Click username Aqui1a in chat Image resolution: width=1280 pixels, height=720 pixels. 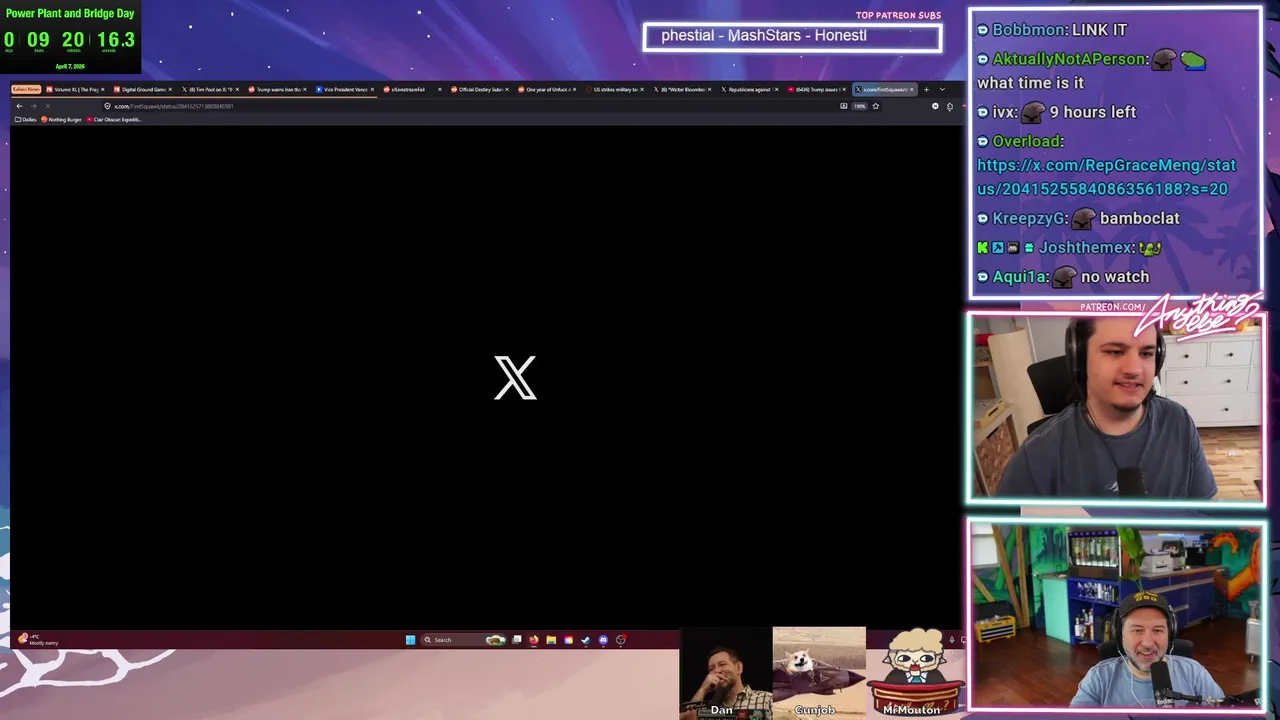click(1020, 277)
